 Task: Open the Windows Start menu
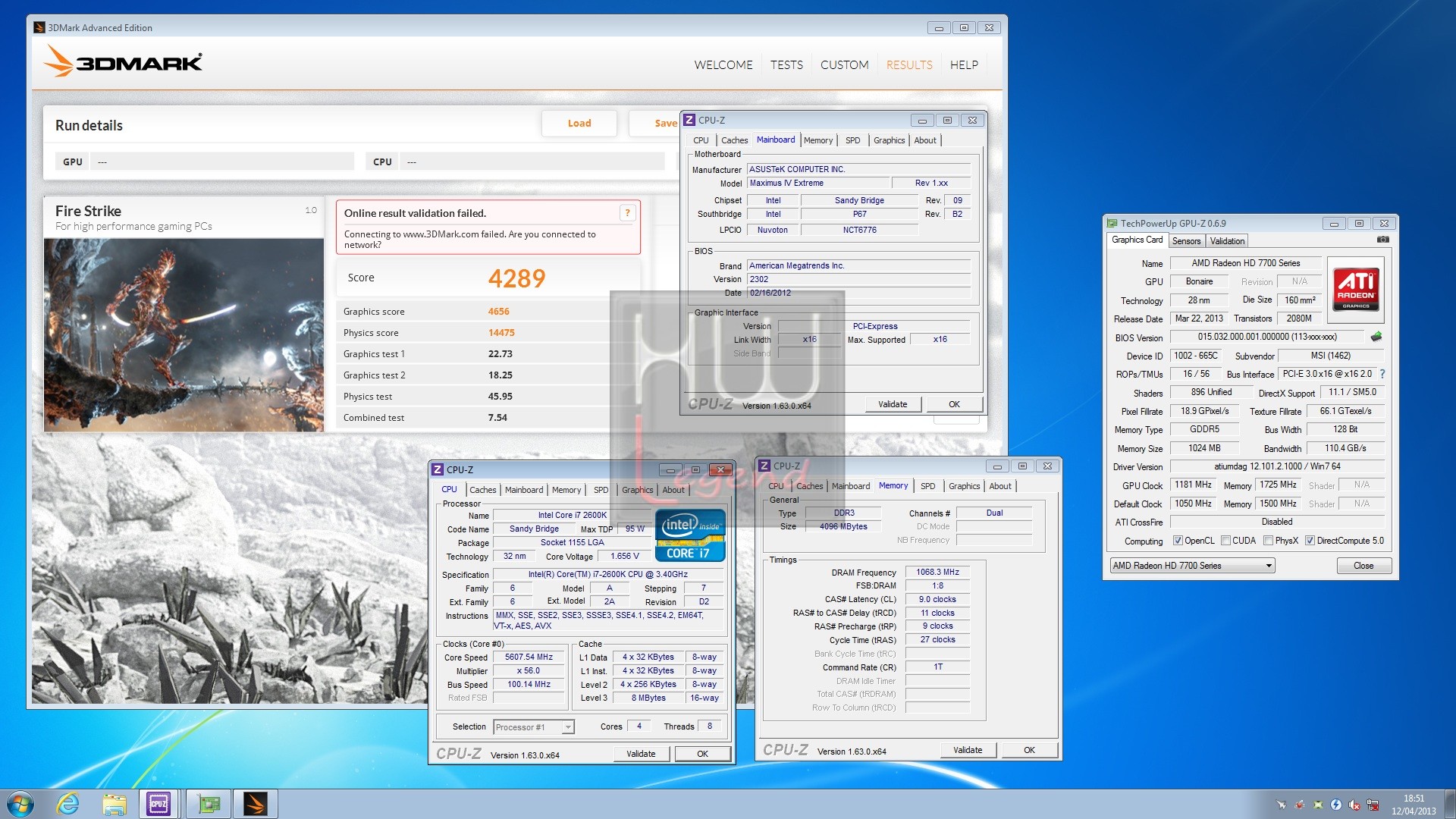pos(20,804)
